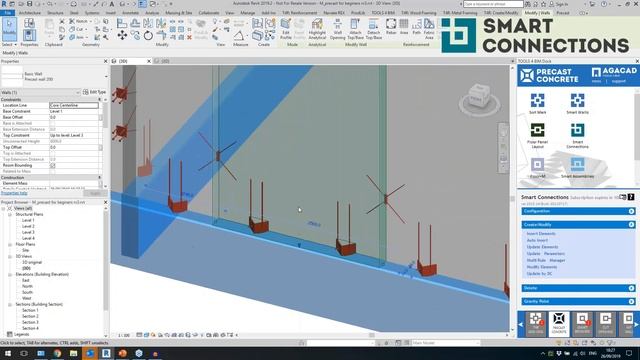Open the North elevation view
640x360 pixels.
click(x=27, y=286)
